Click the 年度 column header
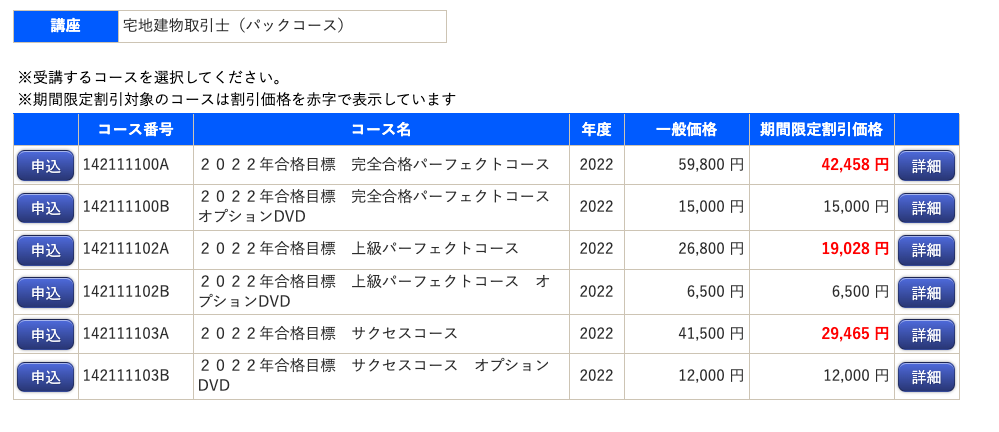Screen dimensions: 999x432 point(596,130)
